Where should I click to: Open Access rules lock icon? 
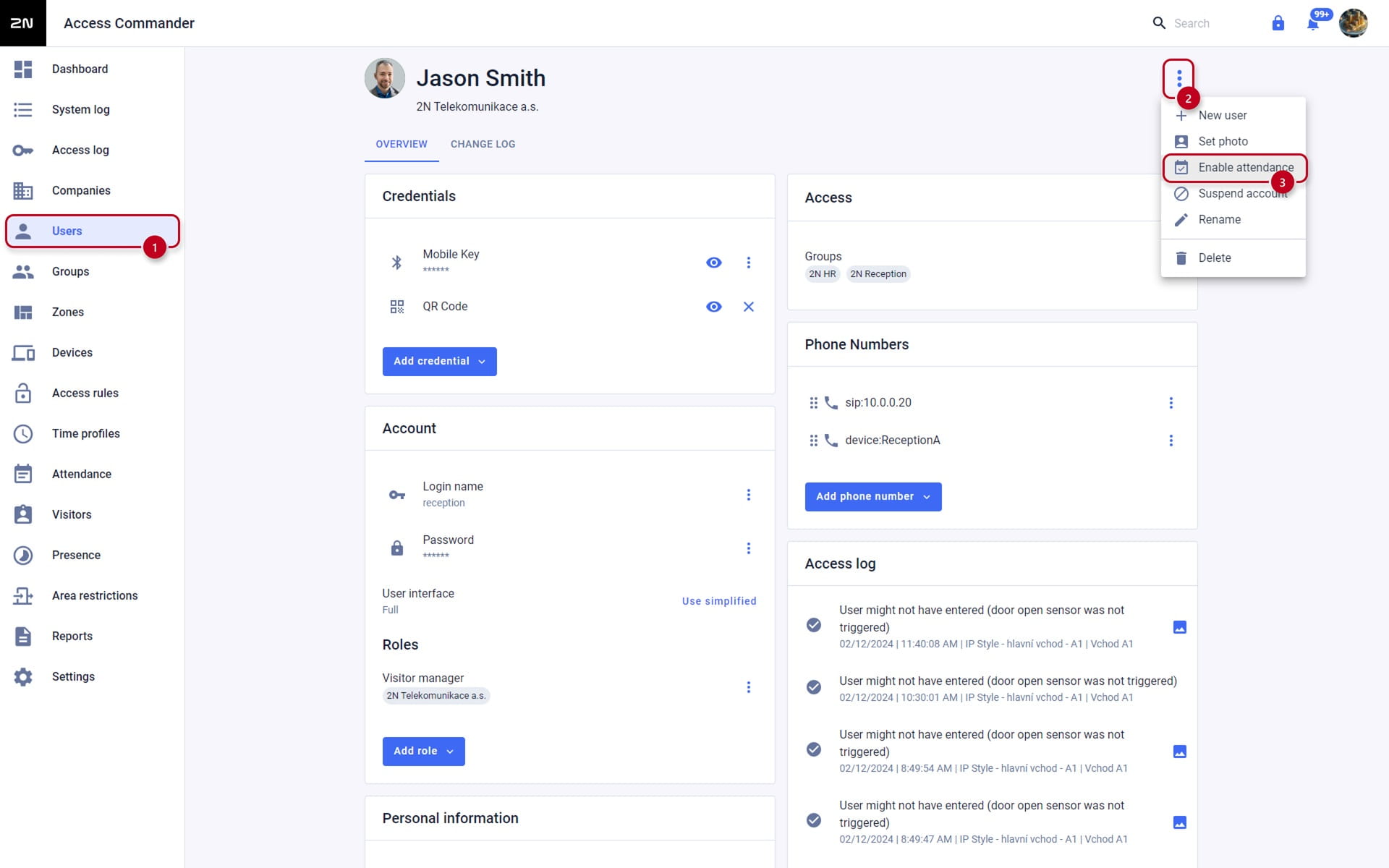(x=23, y=393)
